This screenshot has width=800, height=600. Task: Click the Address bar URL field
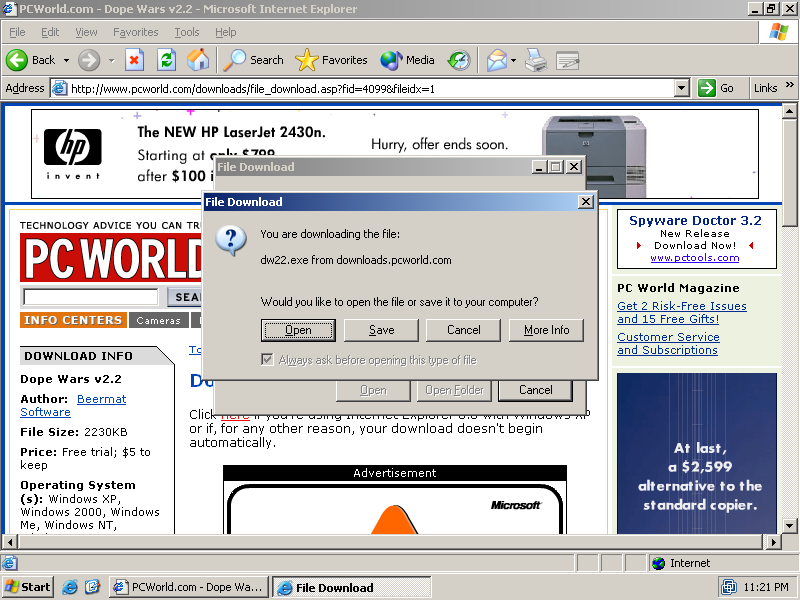[x=370, y=88]
